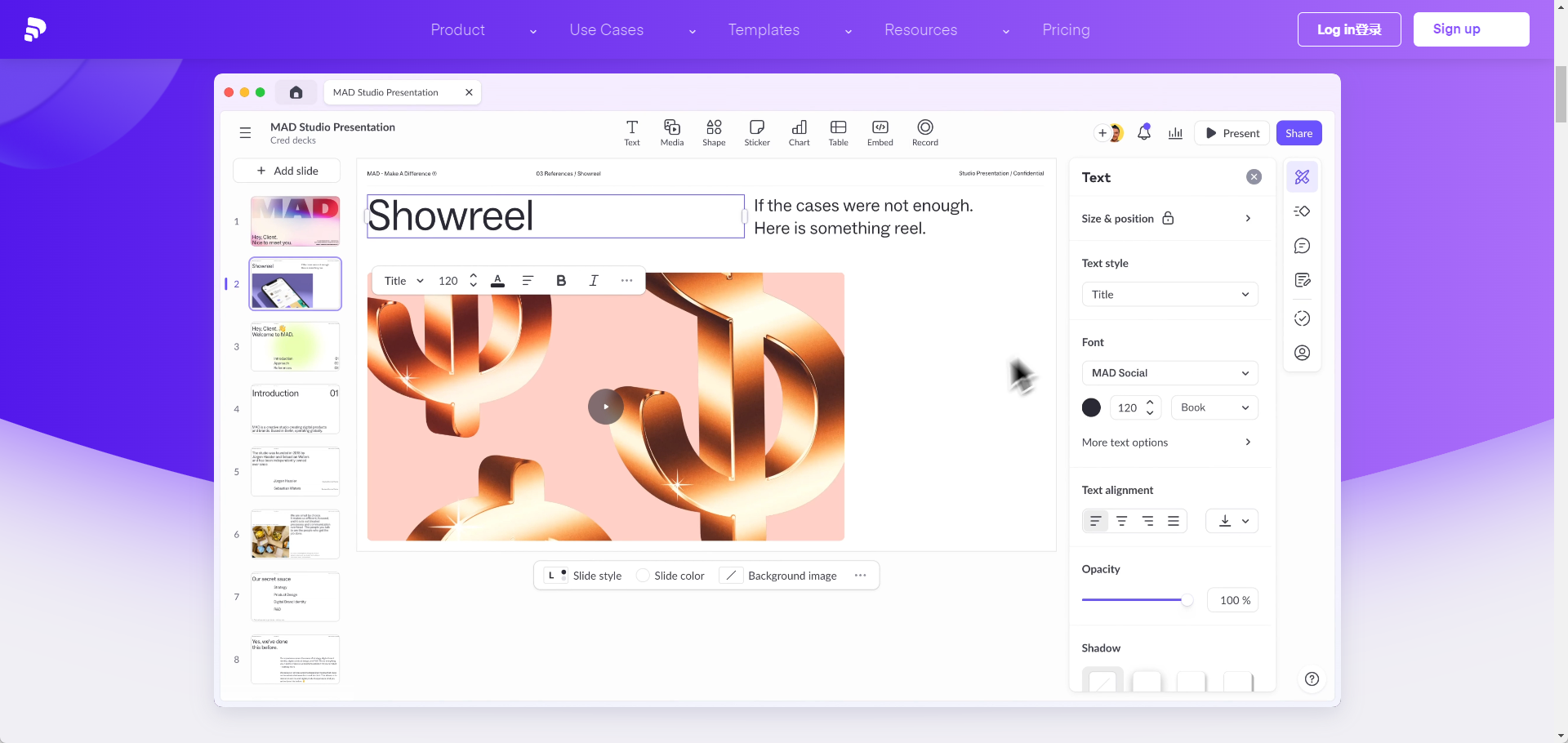The image size is (1568, 743).
Task: Open the hamburger menu beside presentation title
Action: coord(245,133)
